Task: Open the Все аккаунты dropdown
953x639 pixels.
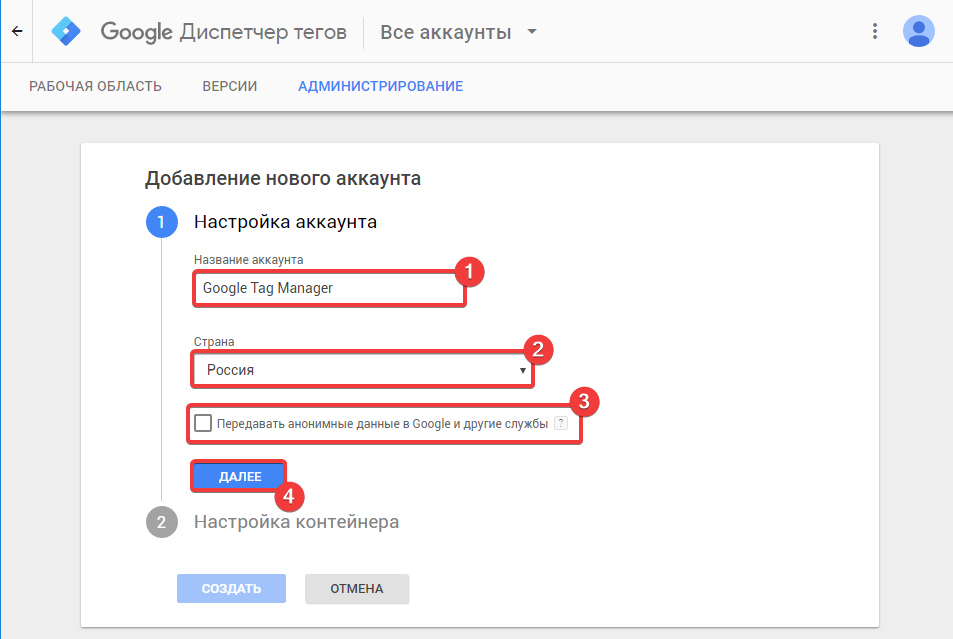Action: (457, 31)
